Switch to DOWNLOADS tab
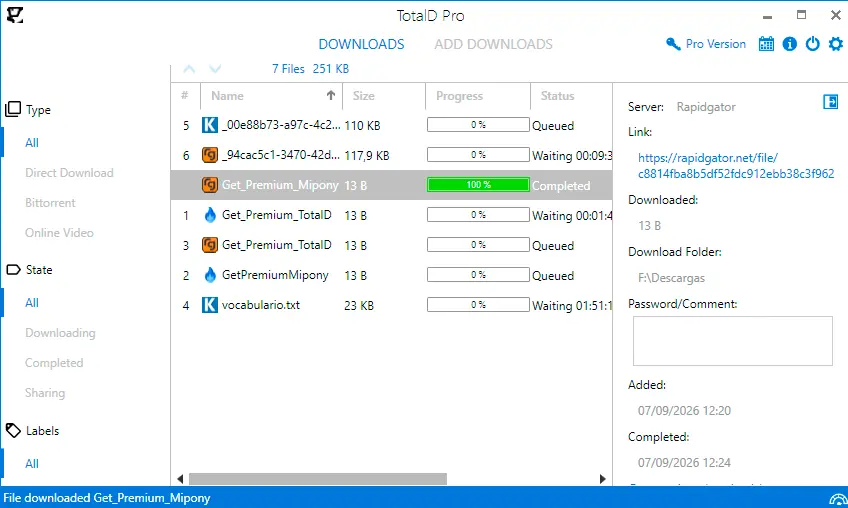Screen dimensions: 848x508 point(361,44)
